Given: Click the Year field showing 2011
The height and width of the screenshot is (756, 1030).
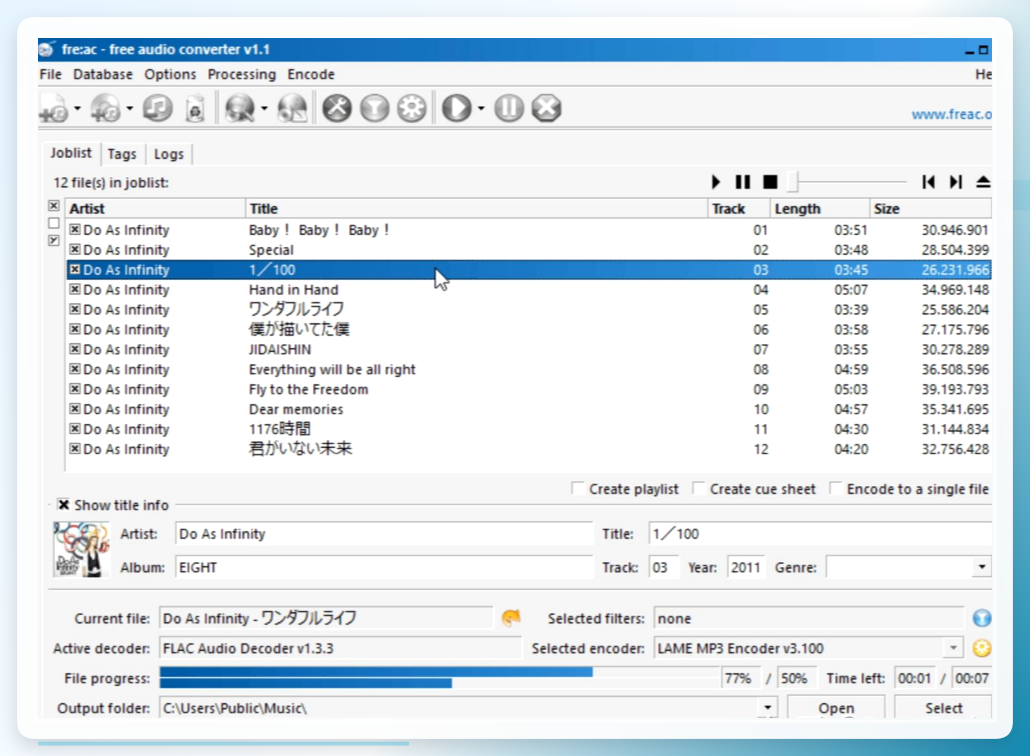Looking at the screenshot, I should [747, 567].
